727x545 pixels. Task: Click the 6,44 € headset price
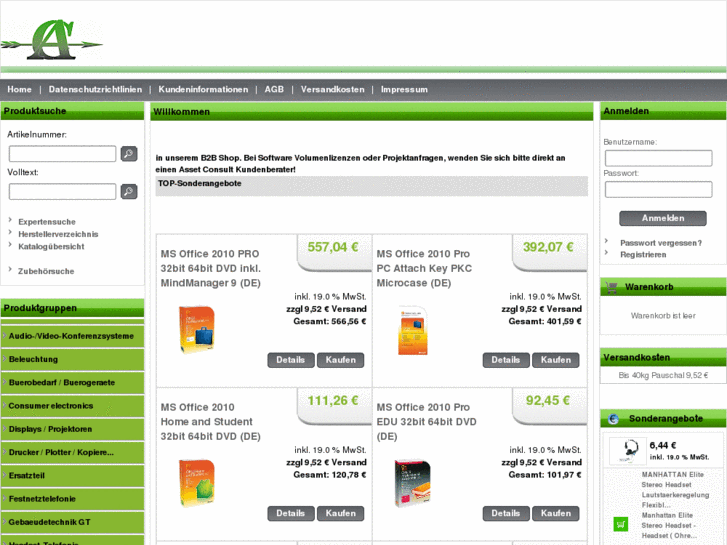[663, 445]
